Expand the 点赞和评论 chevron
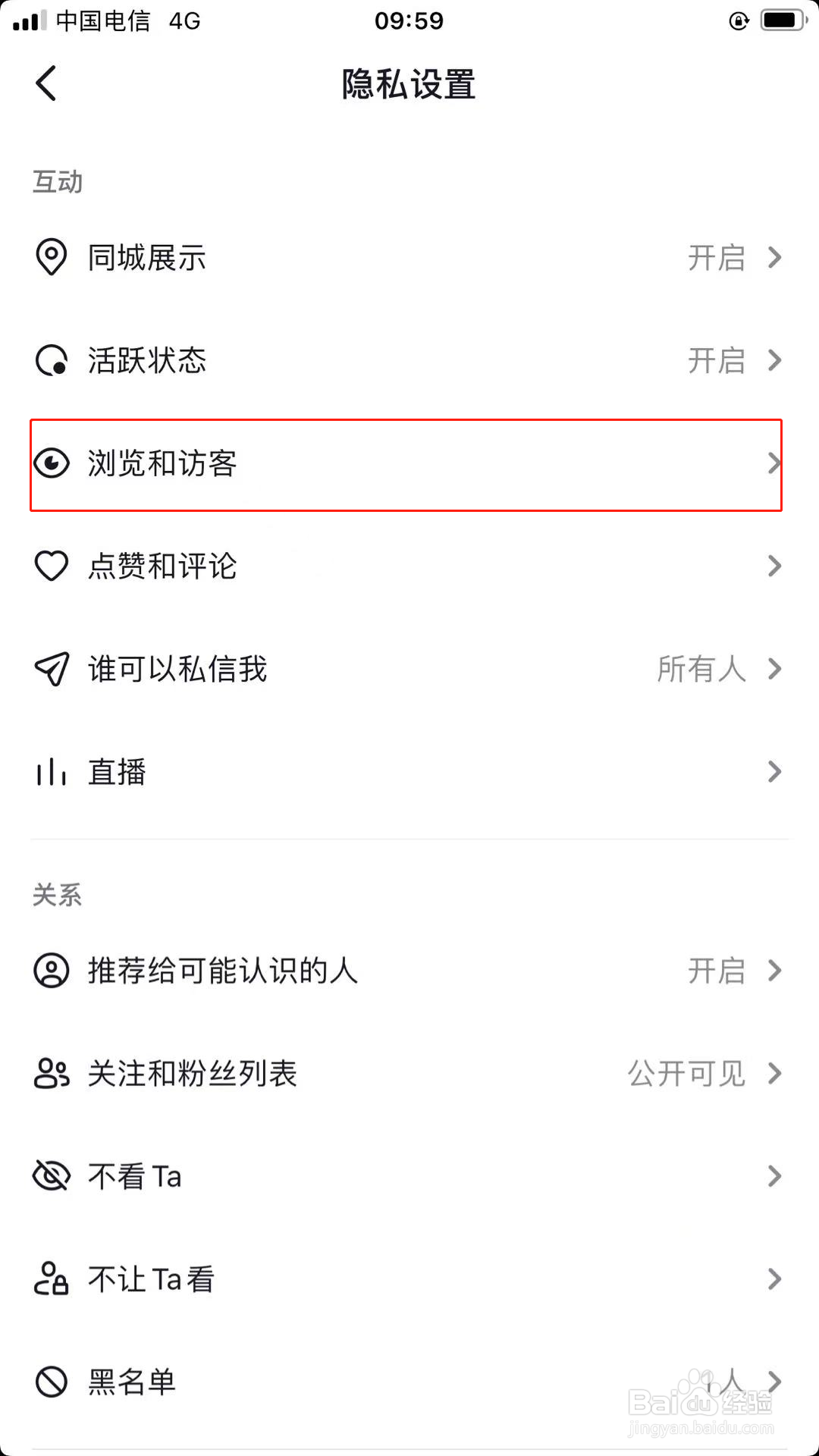The image size is (819, 1456). [x=774, y=566]
